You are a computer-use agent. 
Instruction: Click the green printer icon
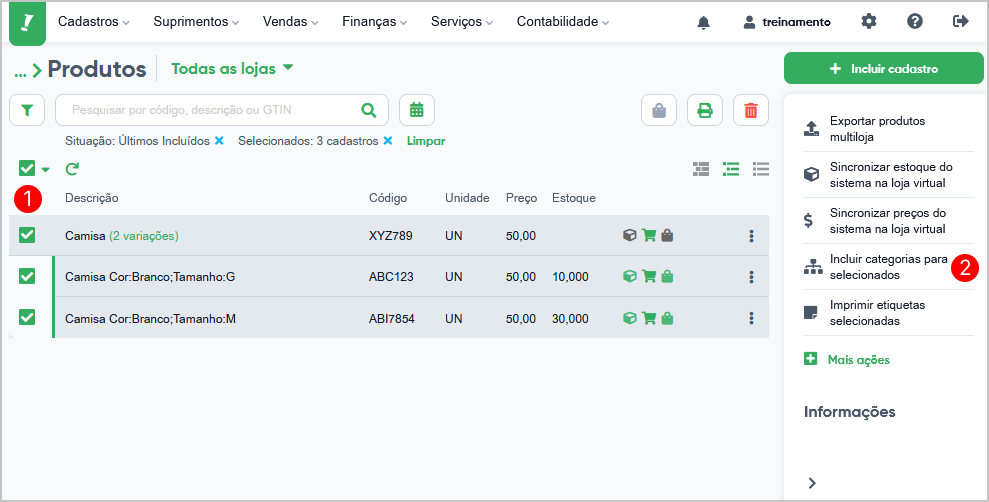click(704, 110)
